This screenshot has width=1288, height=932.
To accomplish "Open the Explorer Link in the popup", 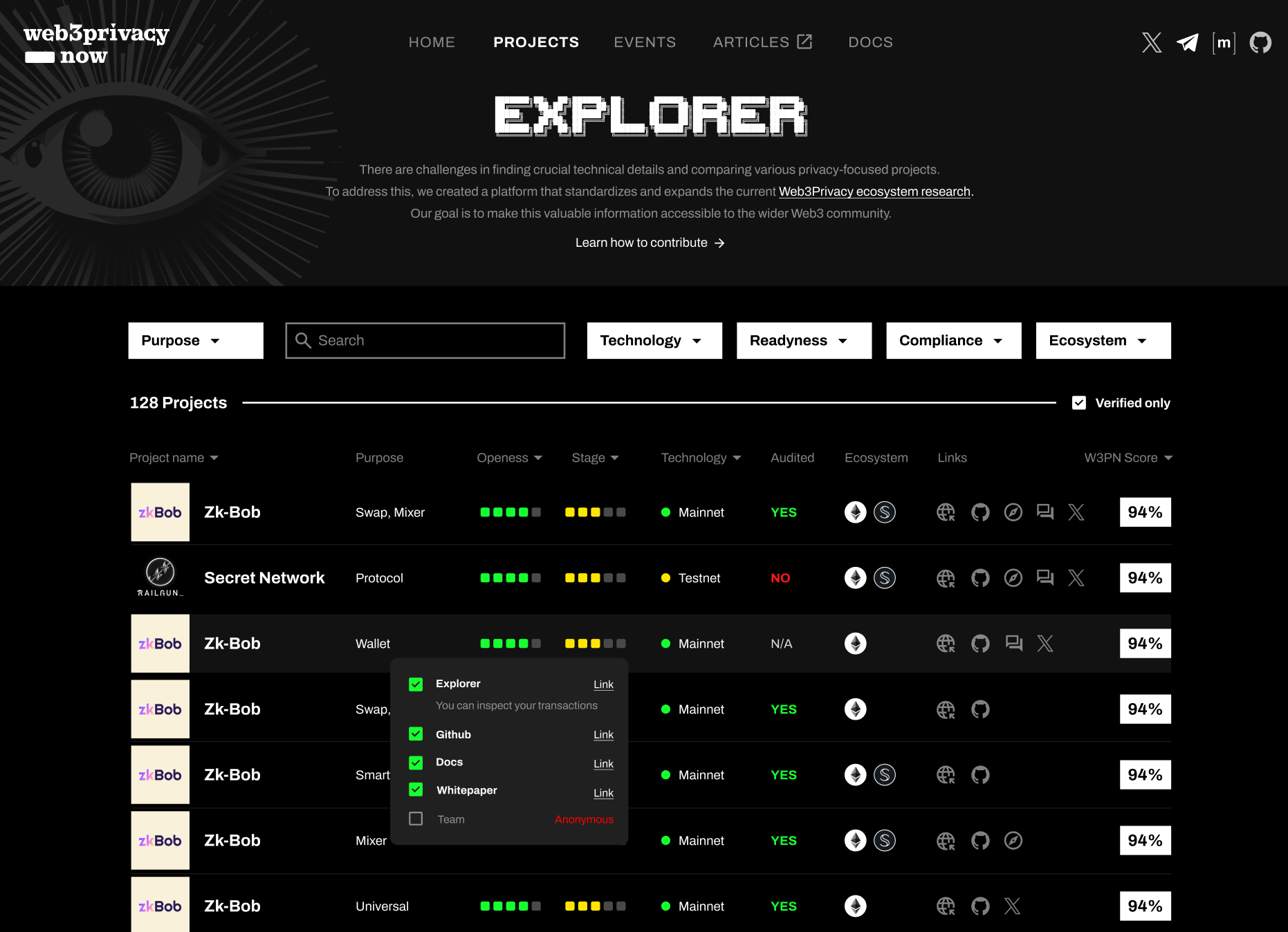I will tap(603, 684).
